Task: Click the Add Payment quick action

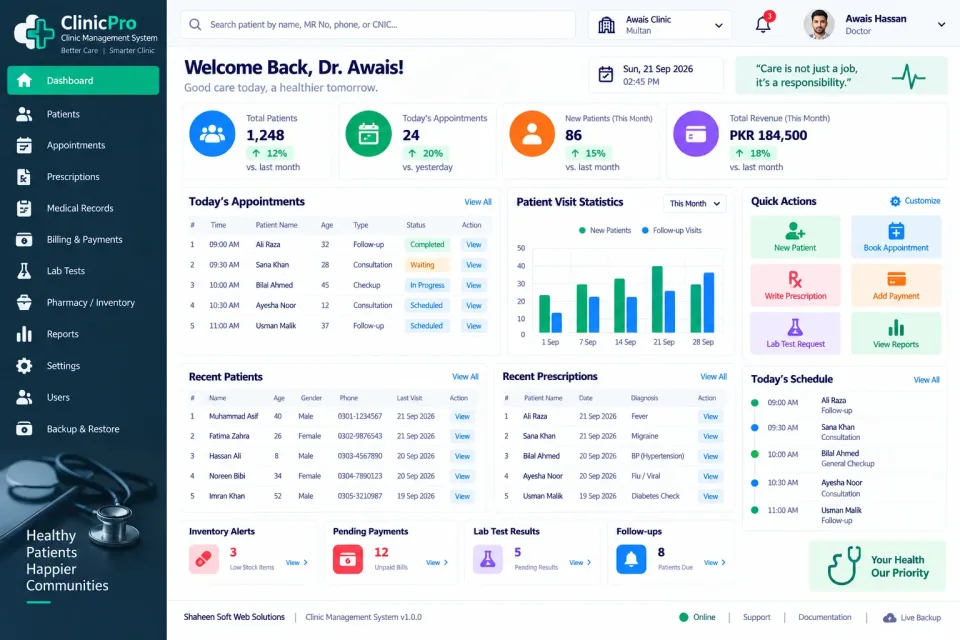Action: (x=896, y=285)
